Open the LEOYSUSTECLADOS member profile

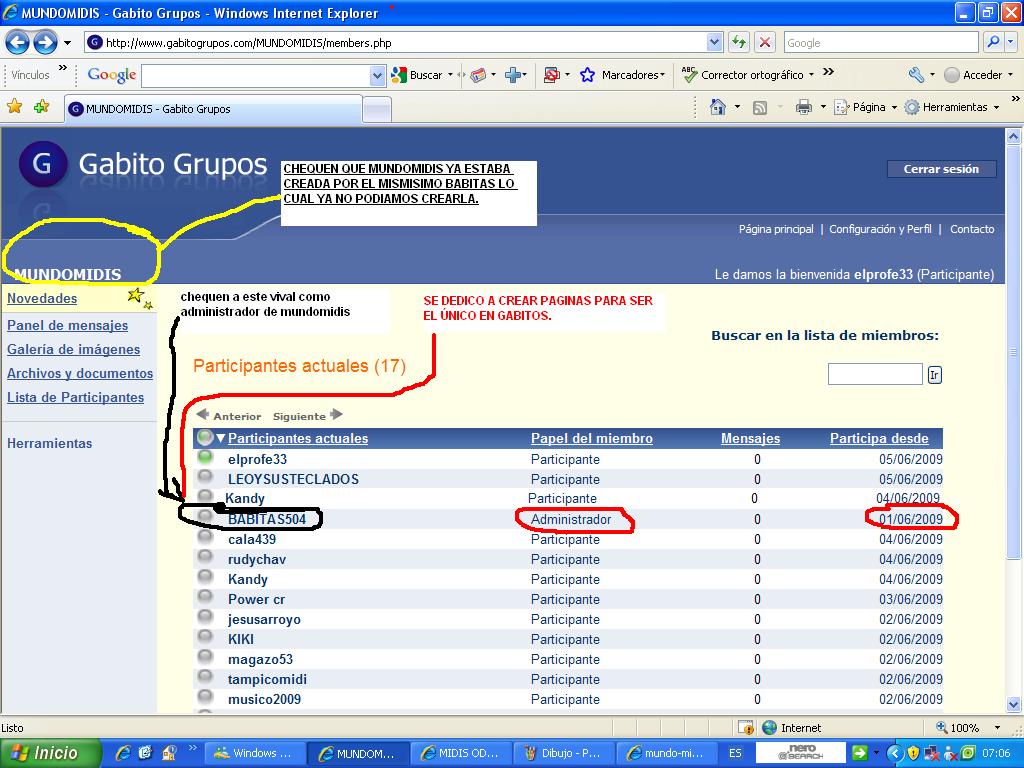tap(293, 479)
